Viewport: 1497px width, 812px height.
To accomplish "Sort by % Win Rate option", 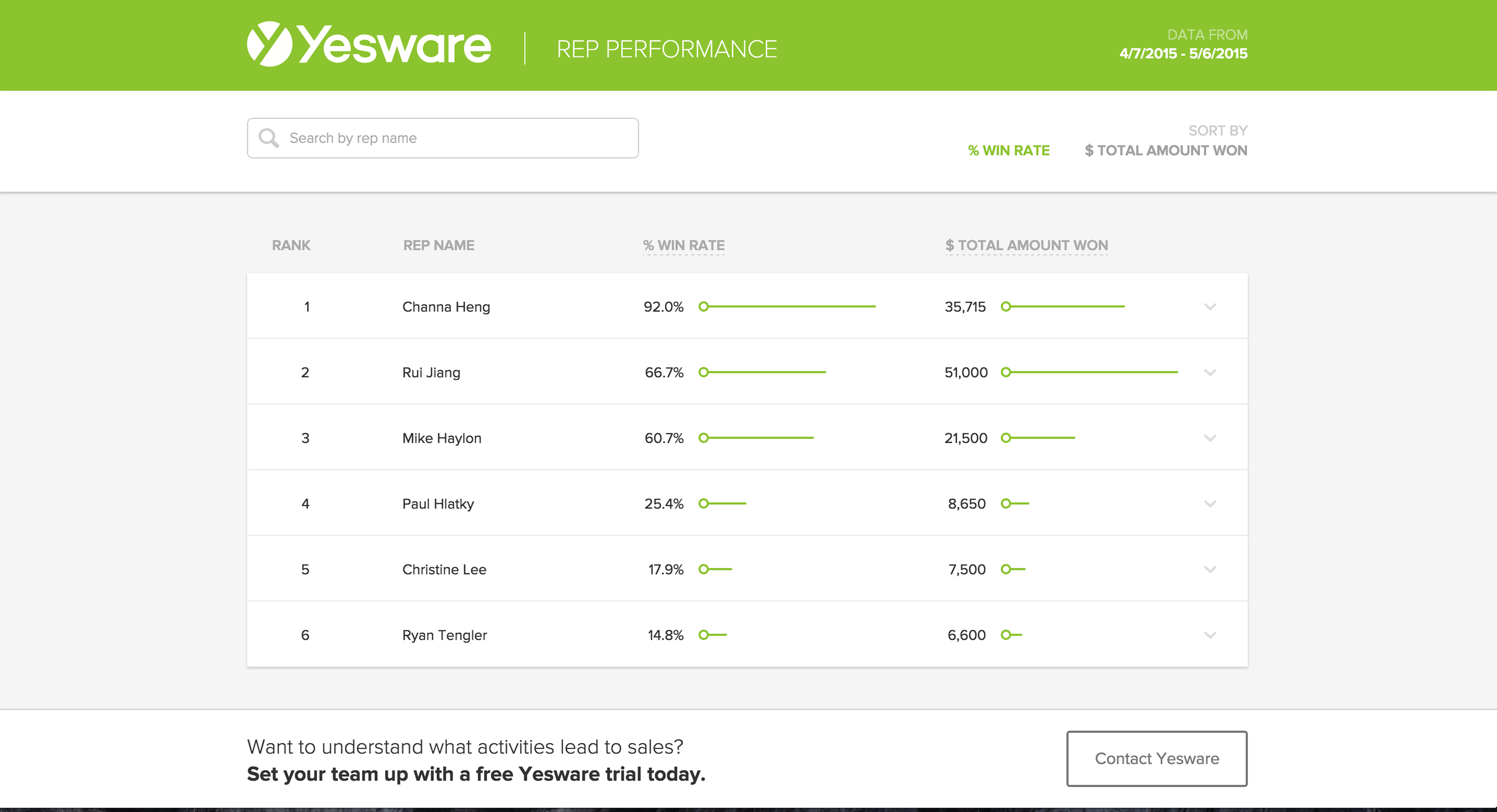I will (1008, 150).
